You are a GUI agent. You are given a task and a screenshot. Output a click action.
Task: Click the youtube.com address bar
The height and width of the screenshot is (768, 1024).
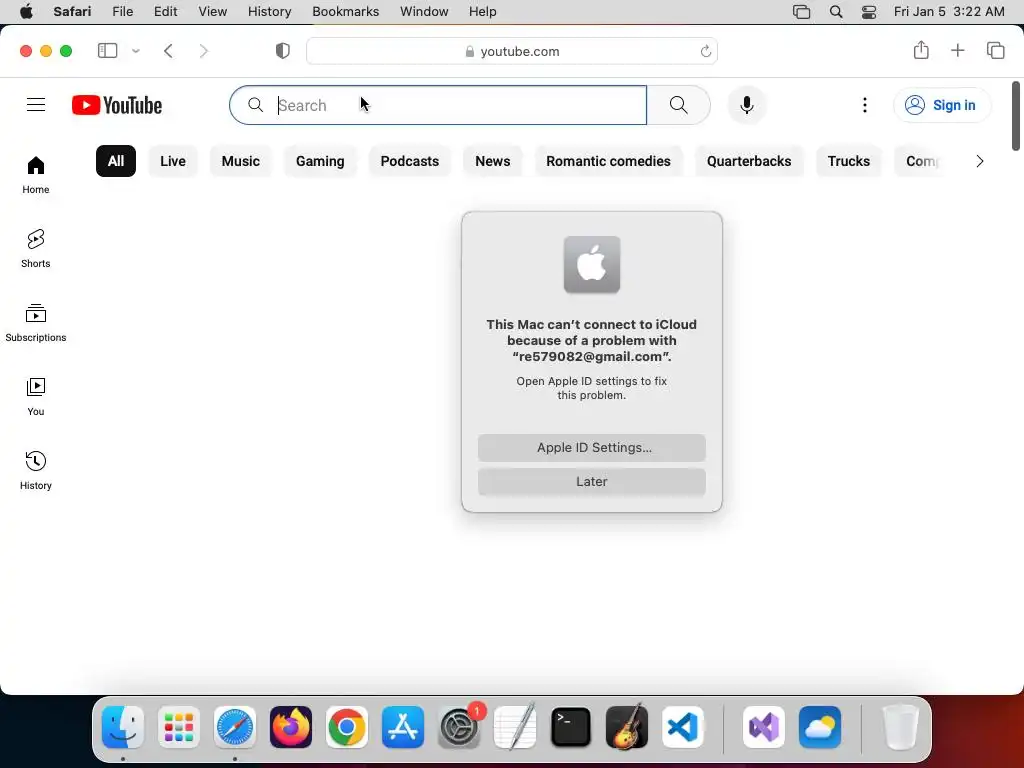click(512, 51)
